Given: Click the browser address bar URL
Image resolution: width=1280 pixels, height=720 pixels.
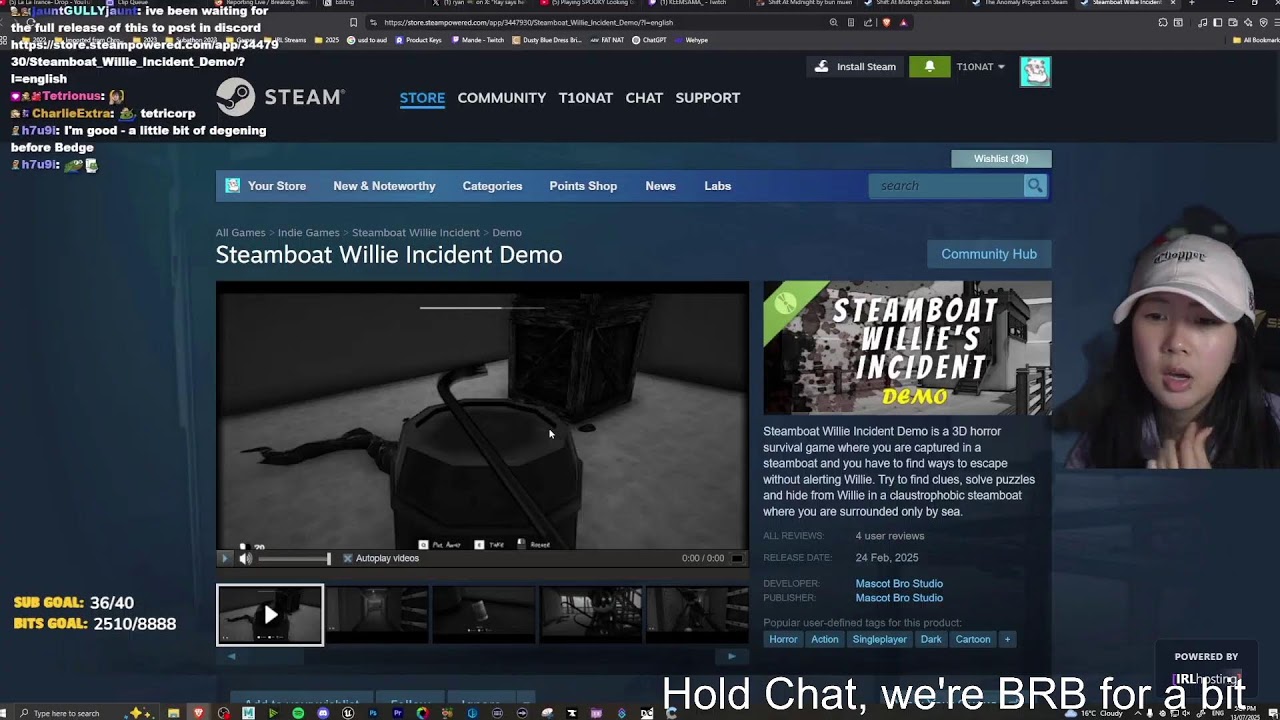Looking at the screenshot, I should 528,22.
